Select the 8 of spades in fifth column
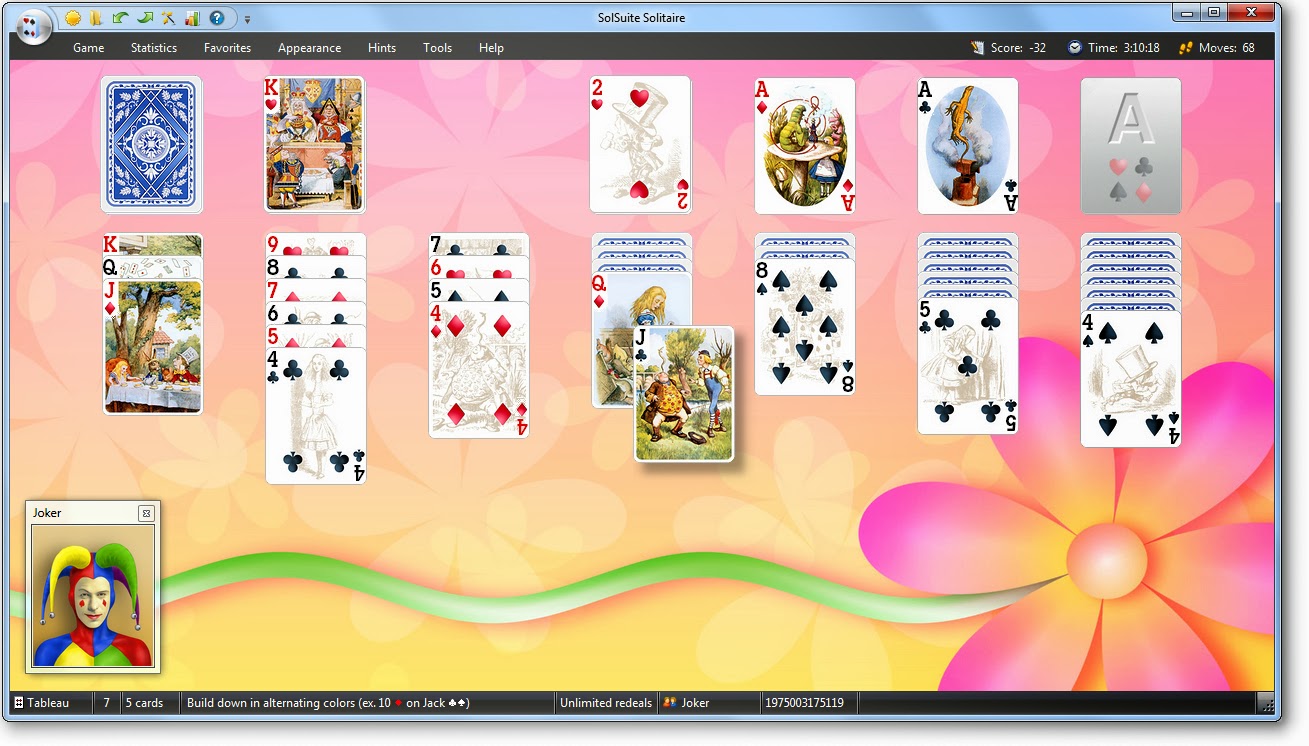The height and width of the screenshot is (746, 1309). (x=805, y=327)
